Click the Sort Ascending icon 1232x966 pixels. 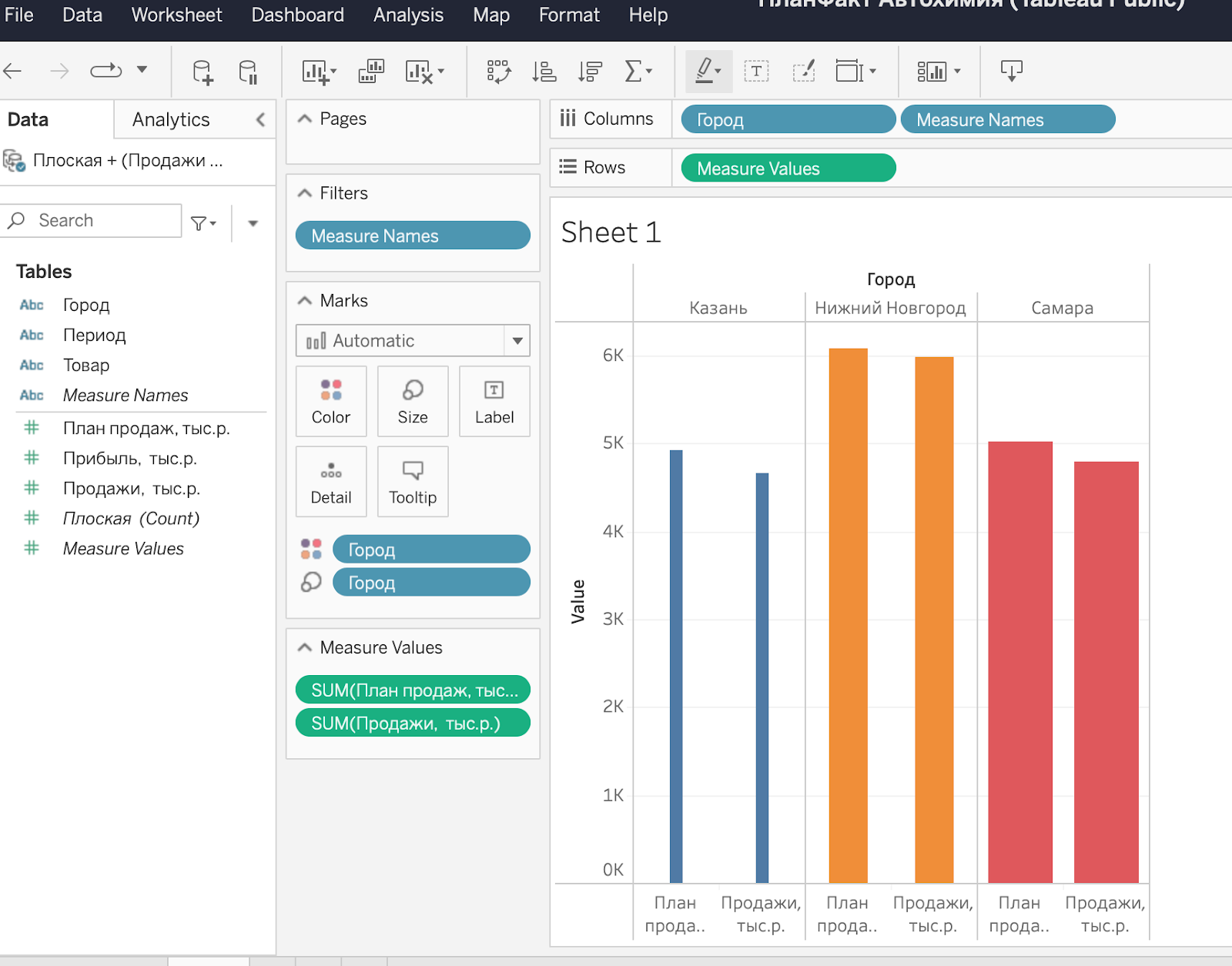(x=544, y=72)
